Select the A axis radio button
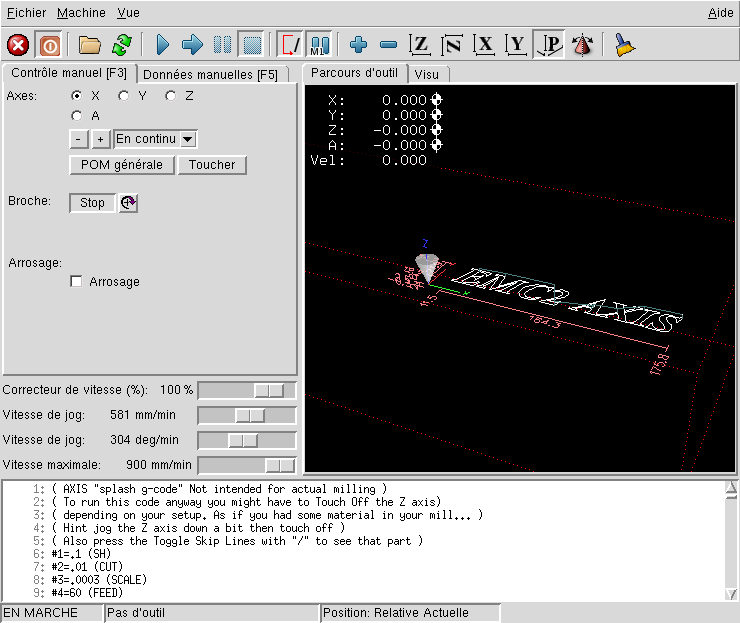 pyautogui.click(x=77, y=116)
